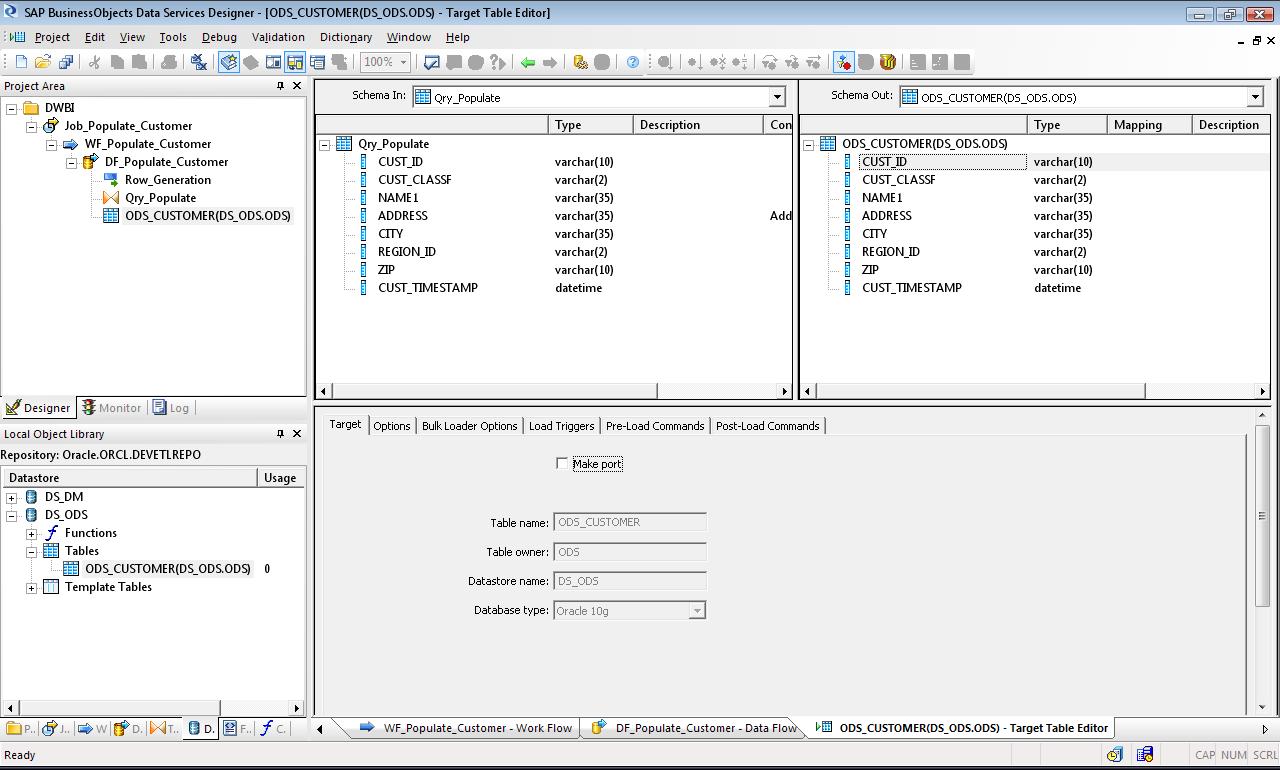This screenshot has height=770, width=1280.
Task: Click the Save All toolbar icon
Action: 66,62
